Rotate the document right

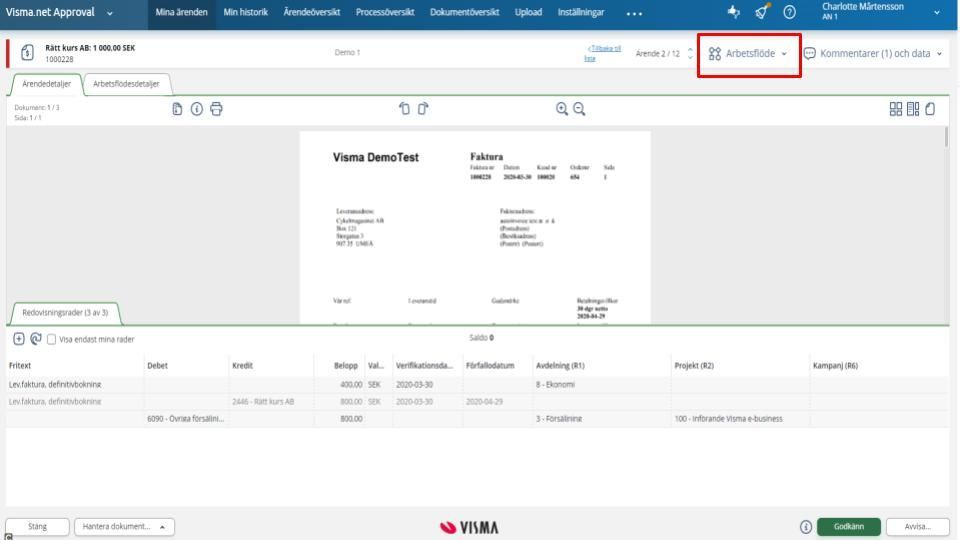423,108
